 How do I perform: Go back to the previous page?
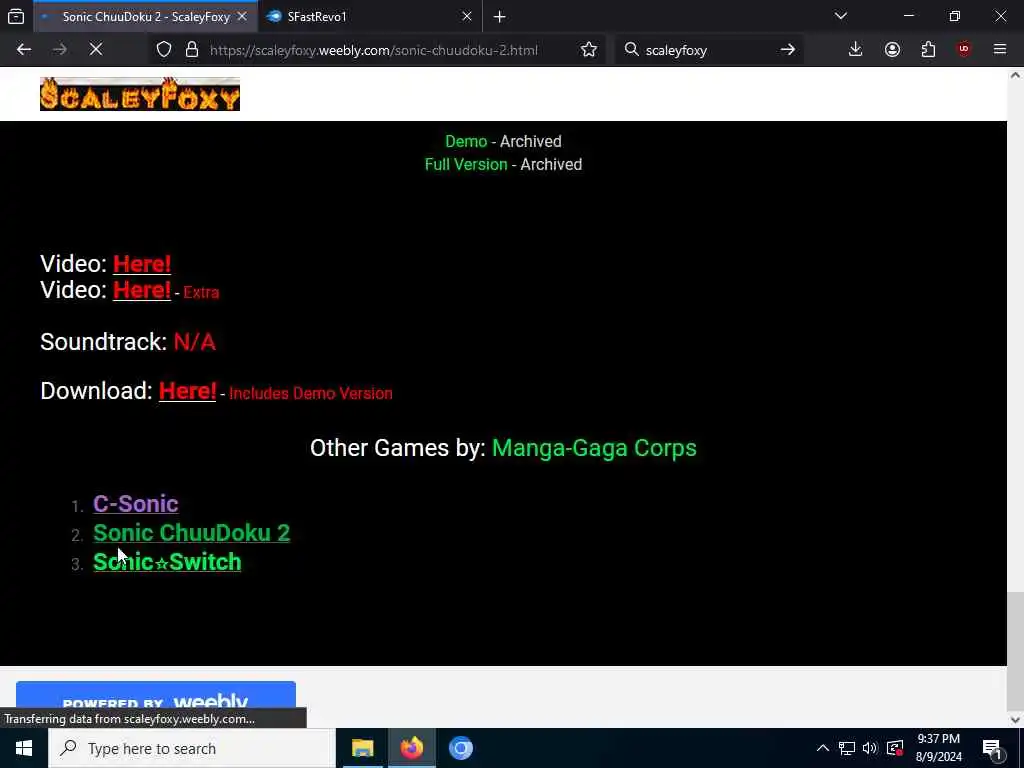click(x=24, y=50)
